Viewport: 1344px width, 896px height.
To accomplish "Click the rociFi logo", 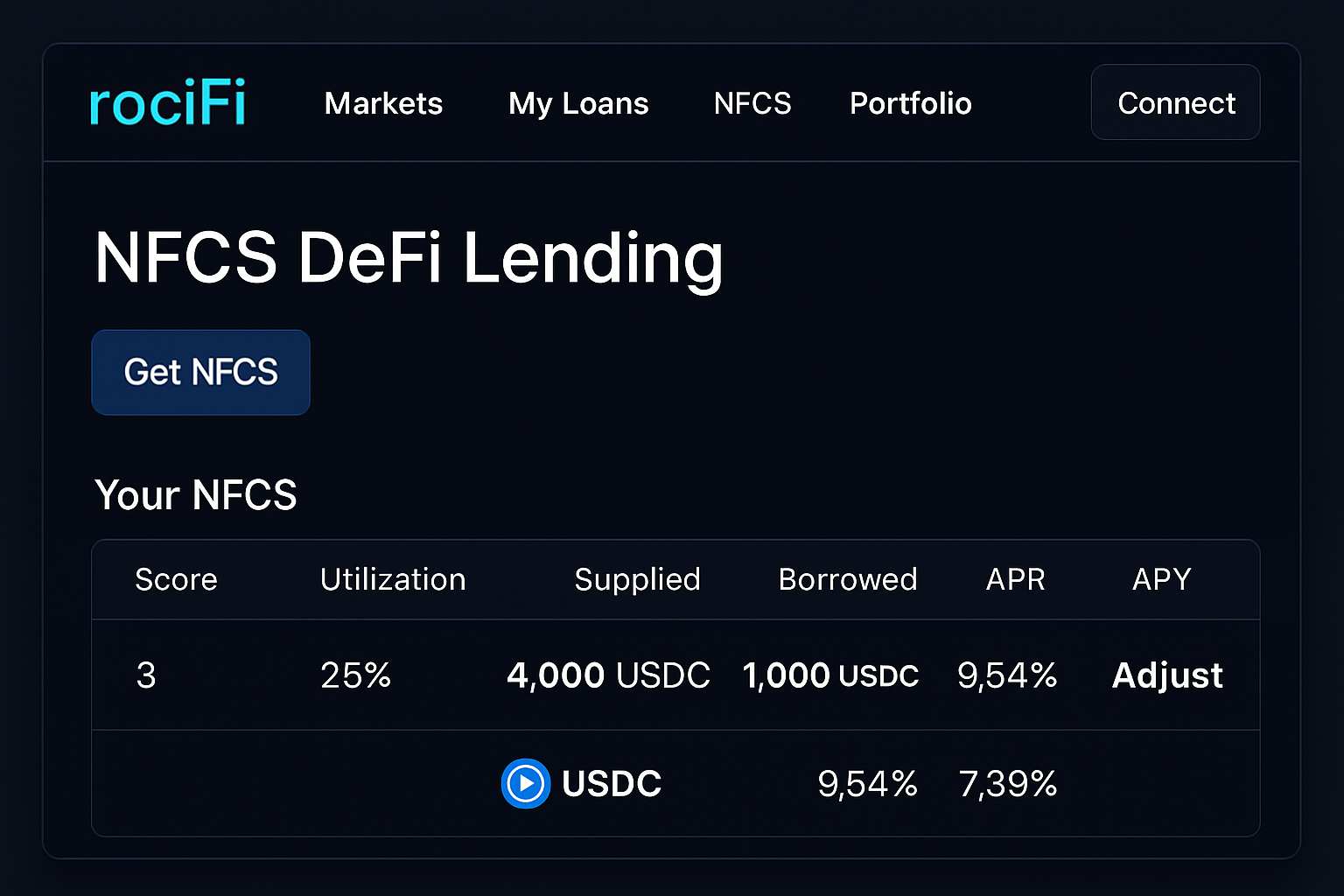I will tap(167, 101).
